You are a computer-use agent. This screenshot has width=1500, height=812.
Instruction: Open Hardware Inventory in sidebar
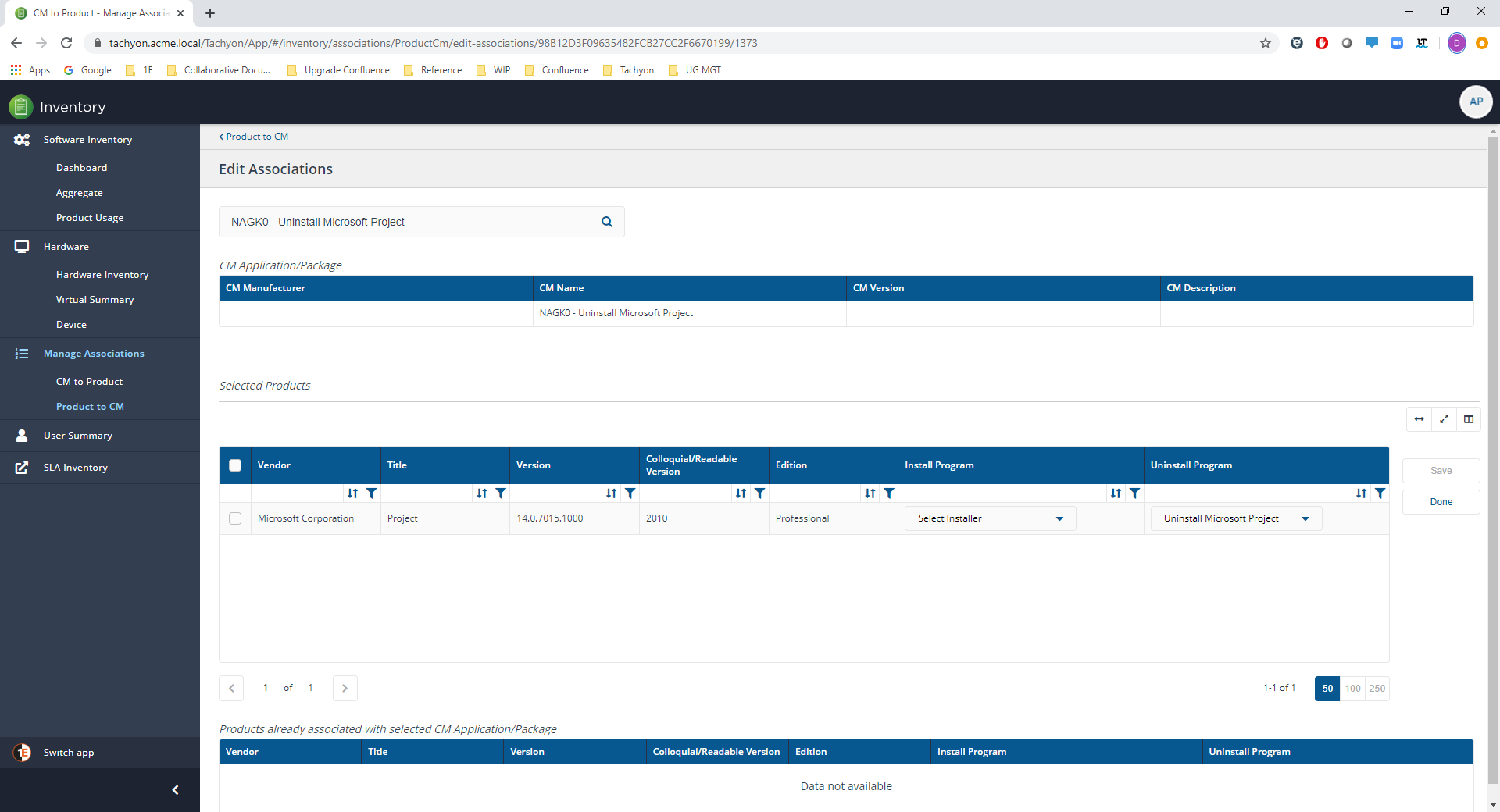click(102, 275)
